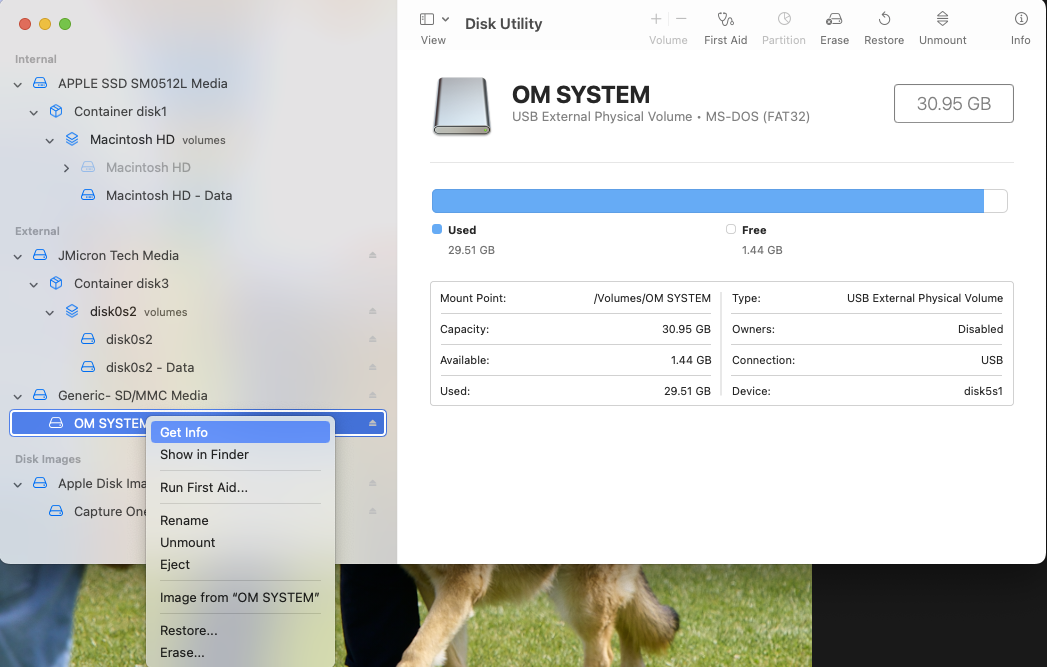
Task: Click the Erase toolbar icon
Action: 834,20
